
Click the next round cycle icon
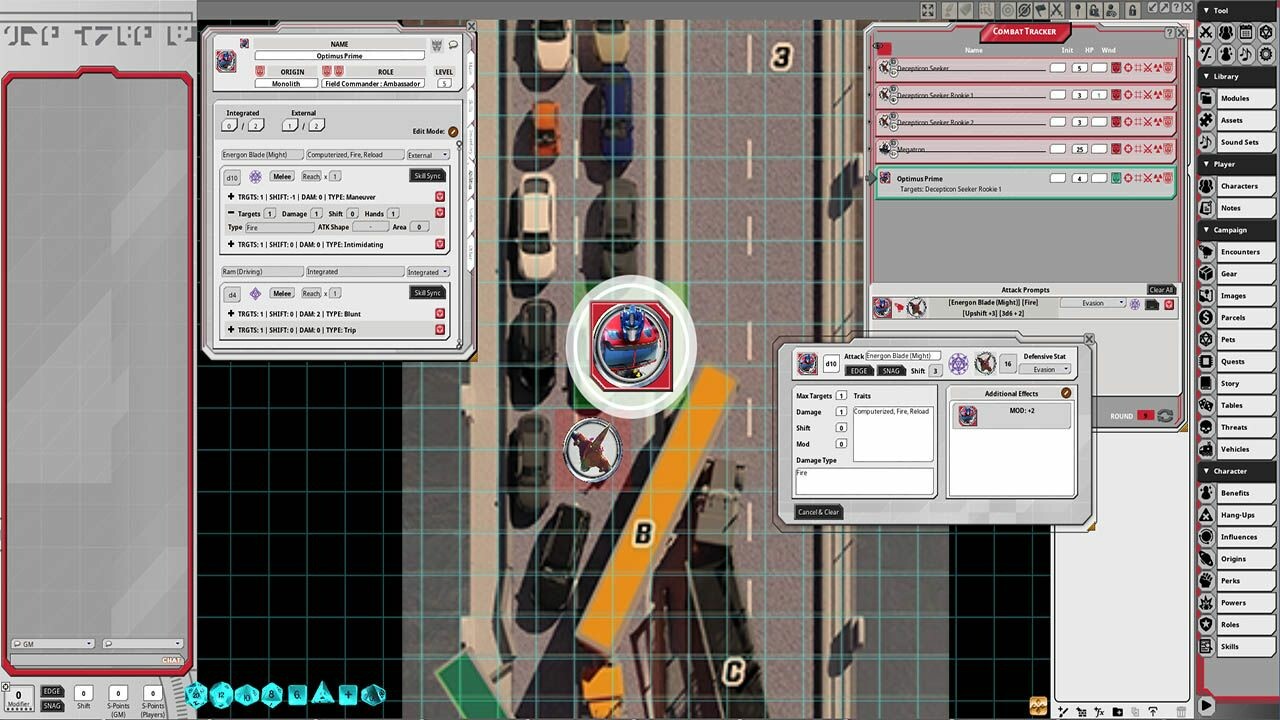1165,416
